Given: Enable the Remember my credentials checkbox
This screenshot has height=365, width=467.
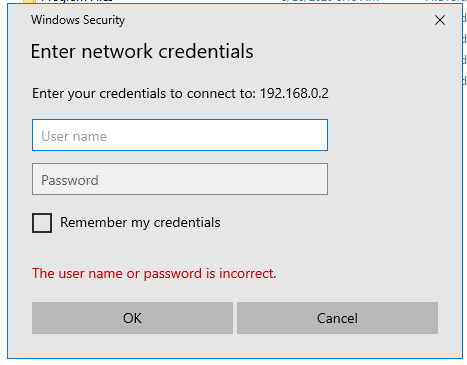Looking at the screenshot, I should 42,223.
